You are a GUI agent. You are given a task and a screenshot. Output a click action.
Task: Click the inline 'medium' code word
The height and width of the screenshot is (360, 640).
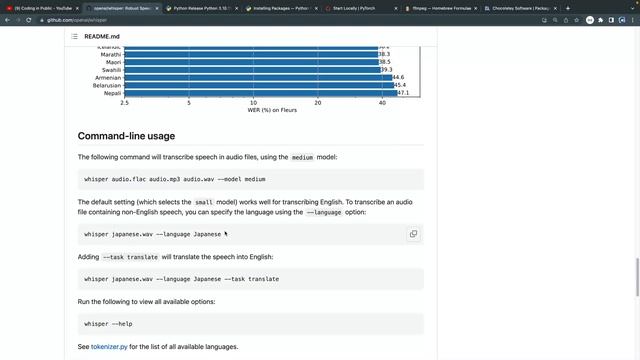[302, 157]
